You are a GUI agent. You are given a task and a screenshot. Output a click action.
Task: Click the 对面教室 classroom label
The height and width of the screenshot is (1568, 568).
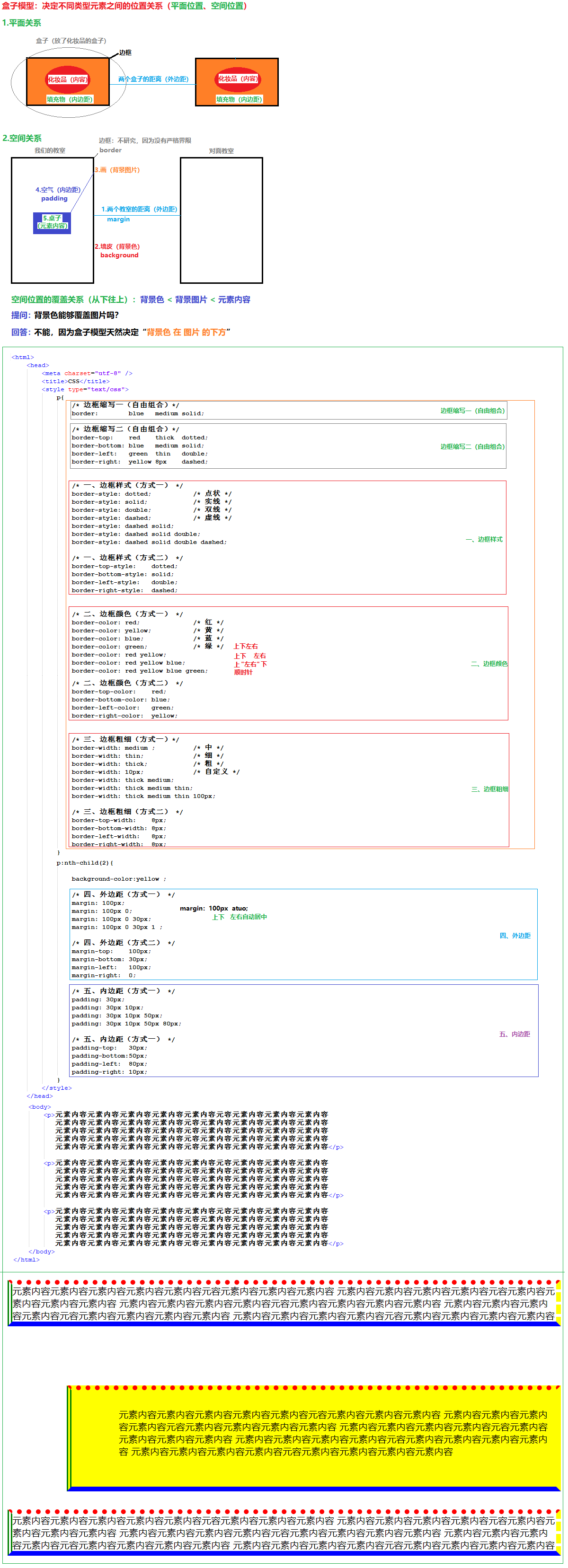click(221, 151)
